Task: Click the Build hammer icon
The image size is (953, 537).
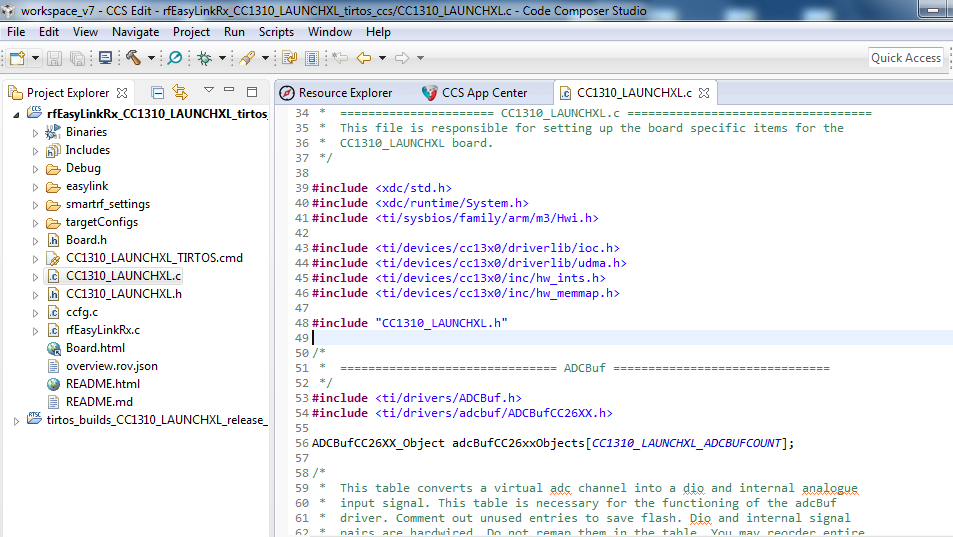Action: pos(134,58)
